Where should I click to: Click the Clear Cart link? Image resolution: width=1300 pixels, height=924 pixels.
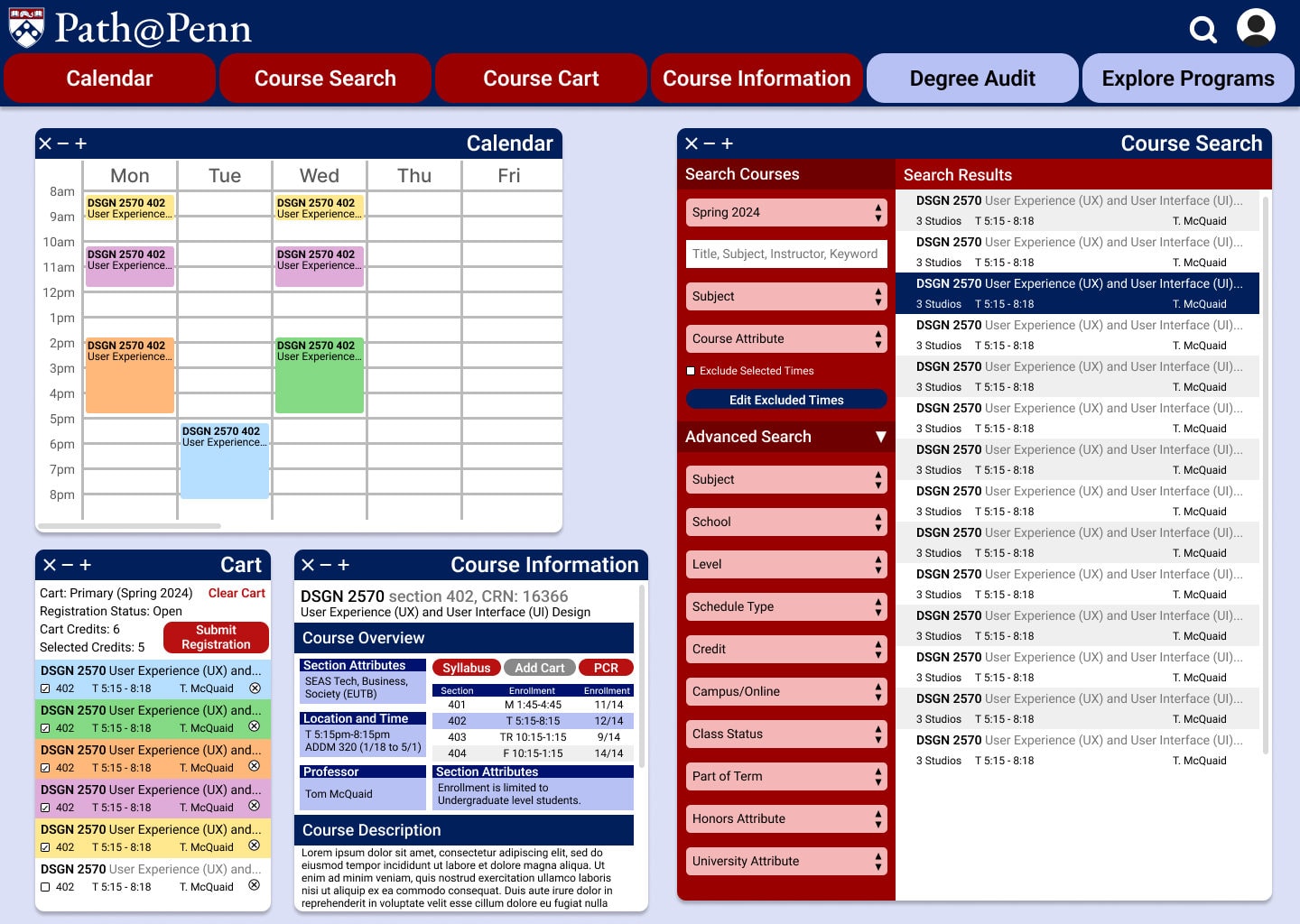237,593
